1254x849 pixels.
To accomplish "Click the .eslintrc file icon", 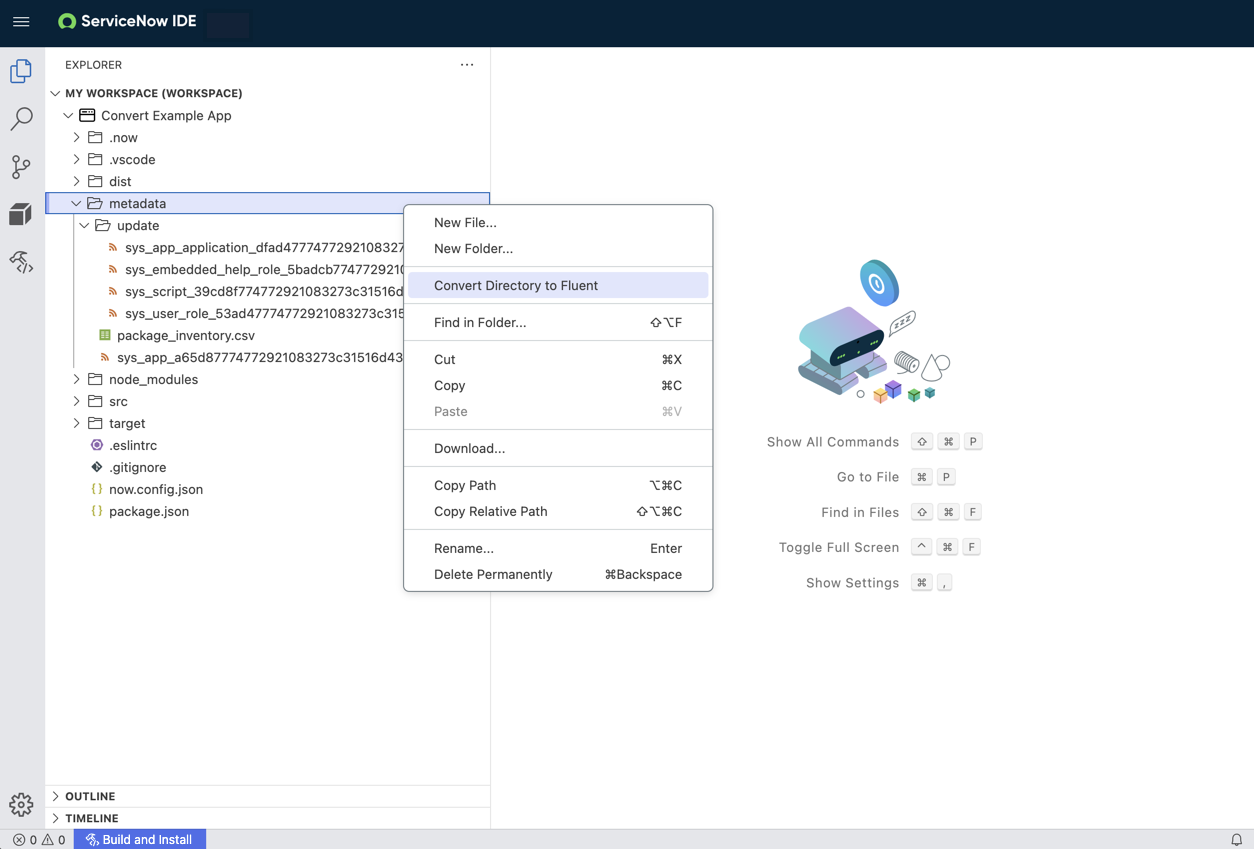I will pyautogui.click(x=97, y=445).
